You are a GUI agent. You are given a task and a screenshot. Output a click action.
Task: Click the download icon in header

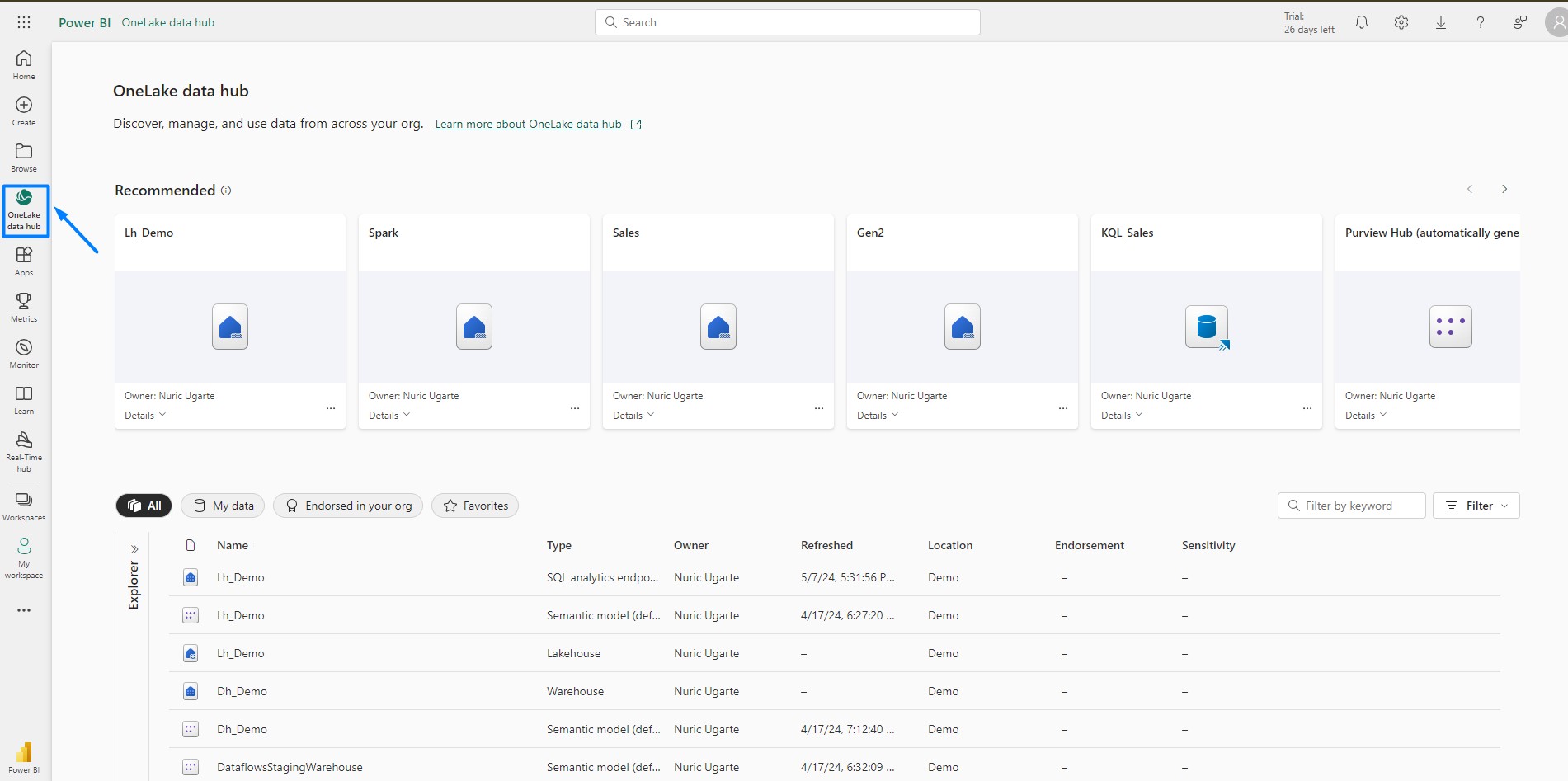[x=1441, y=22]
